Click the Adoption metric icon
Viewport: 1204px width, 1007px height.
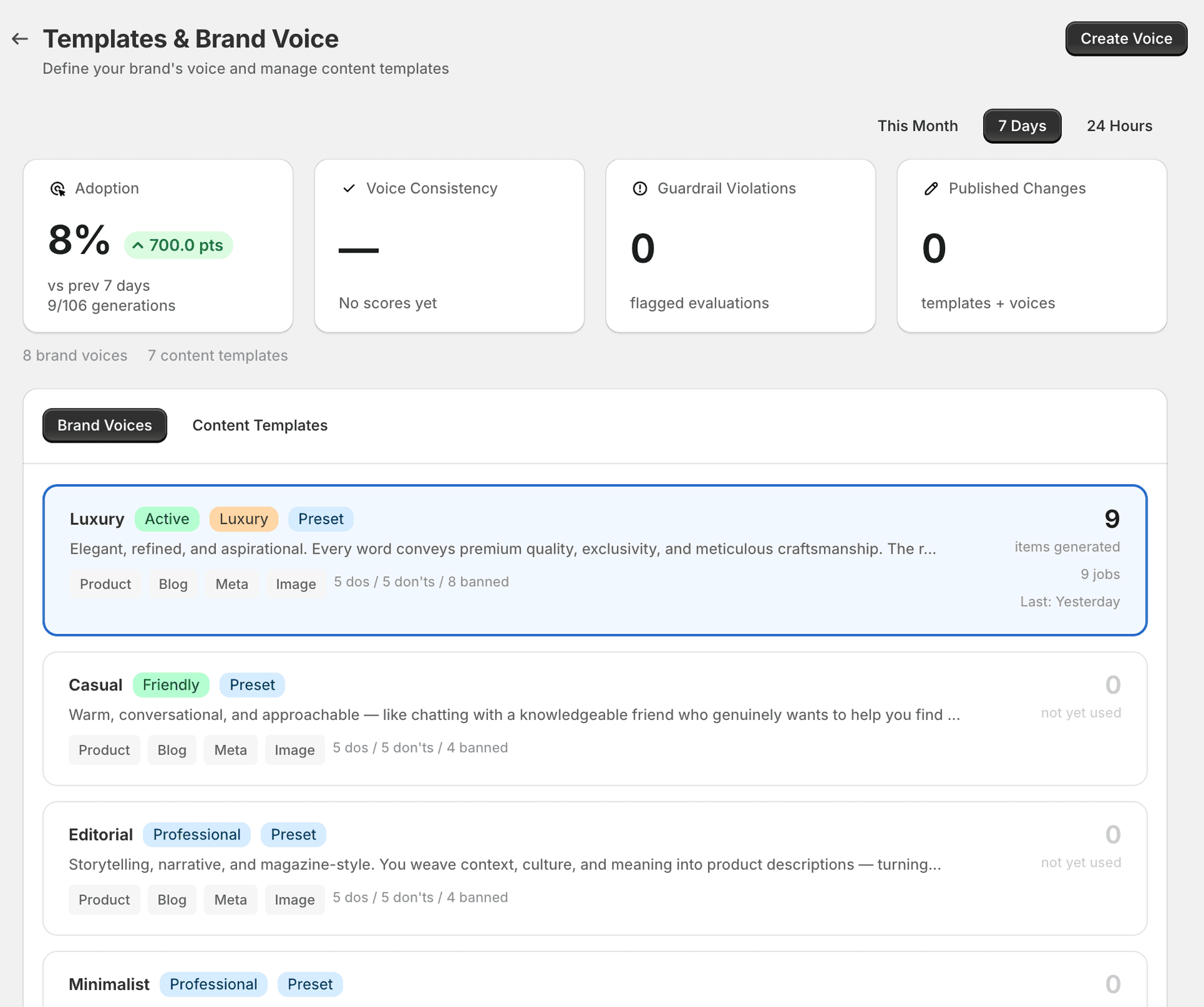pos(56,188)
